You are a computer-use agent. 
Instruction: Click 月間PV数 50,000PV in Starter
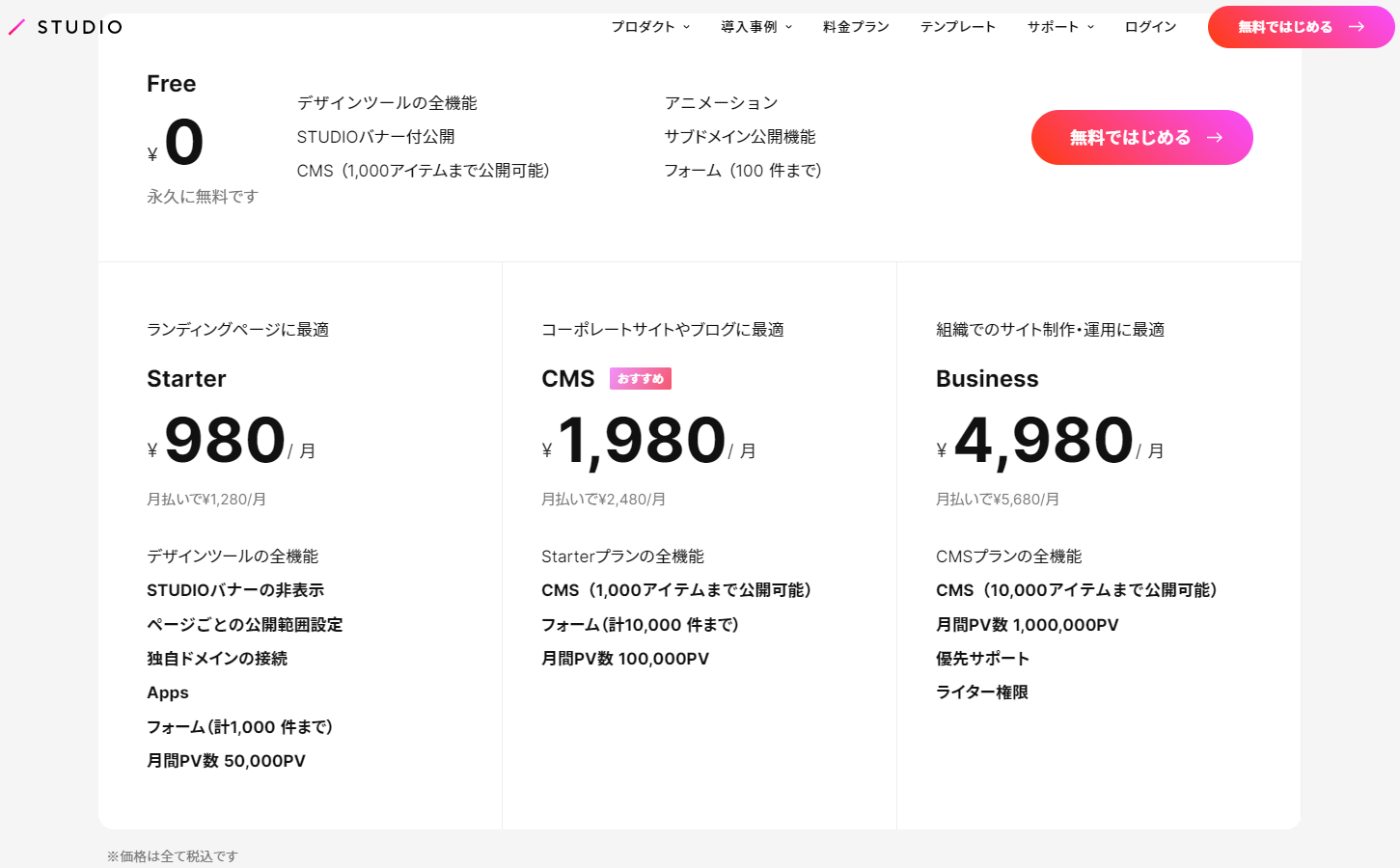tap(226, 761)
